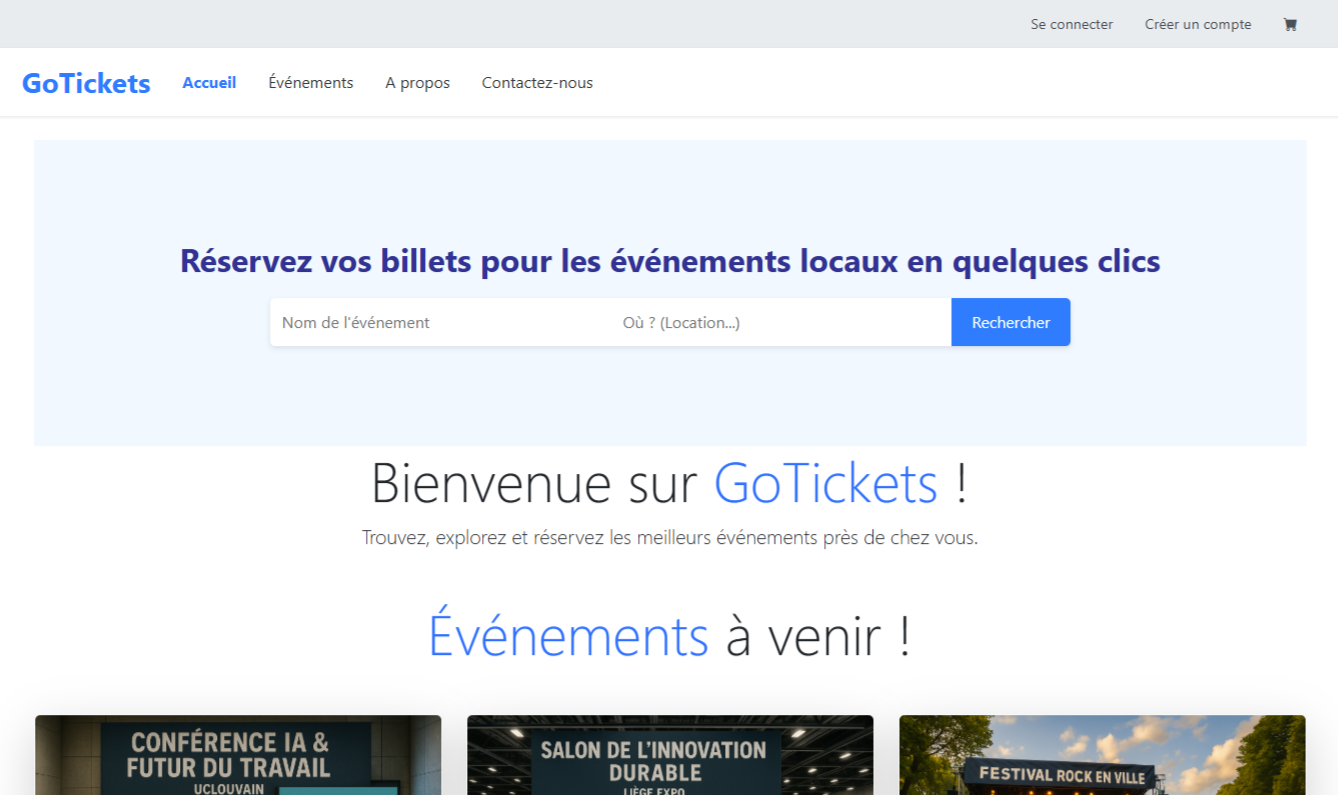Open the Contactez-nous menu item
The width and height of the screenshot is (1338, 795).
pos(537,83)
